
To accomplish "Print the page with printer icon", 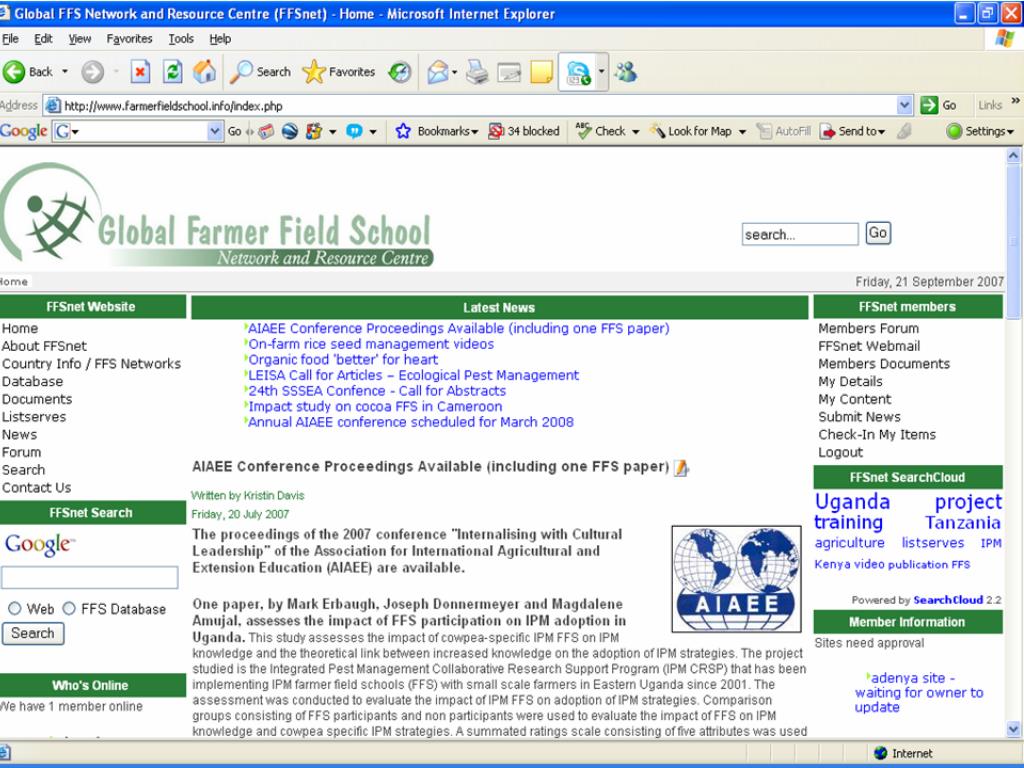I will (477, 72).
